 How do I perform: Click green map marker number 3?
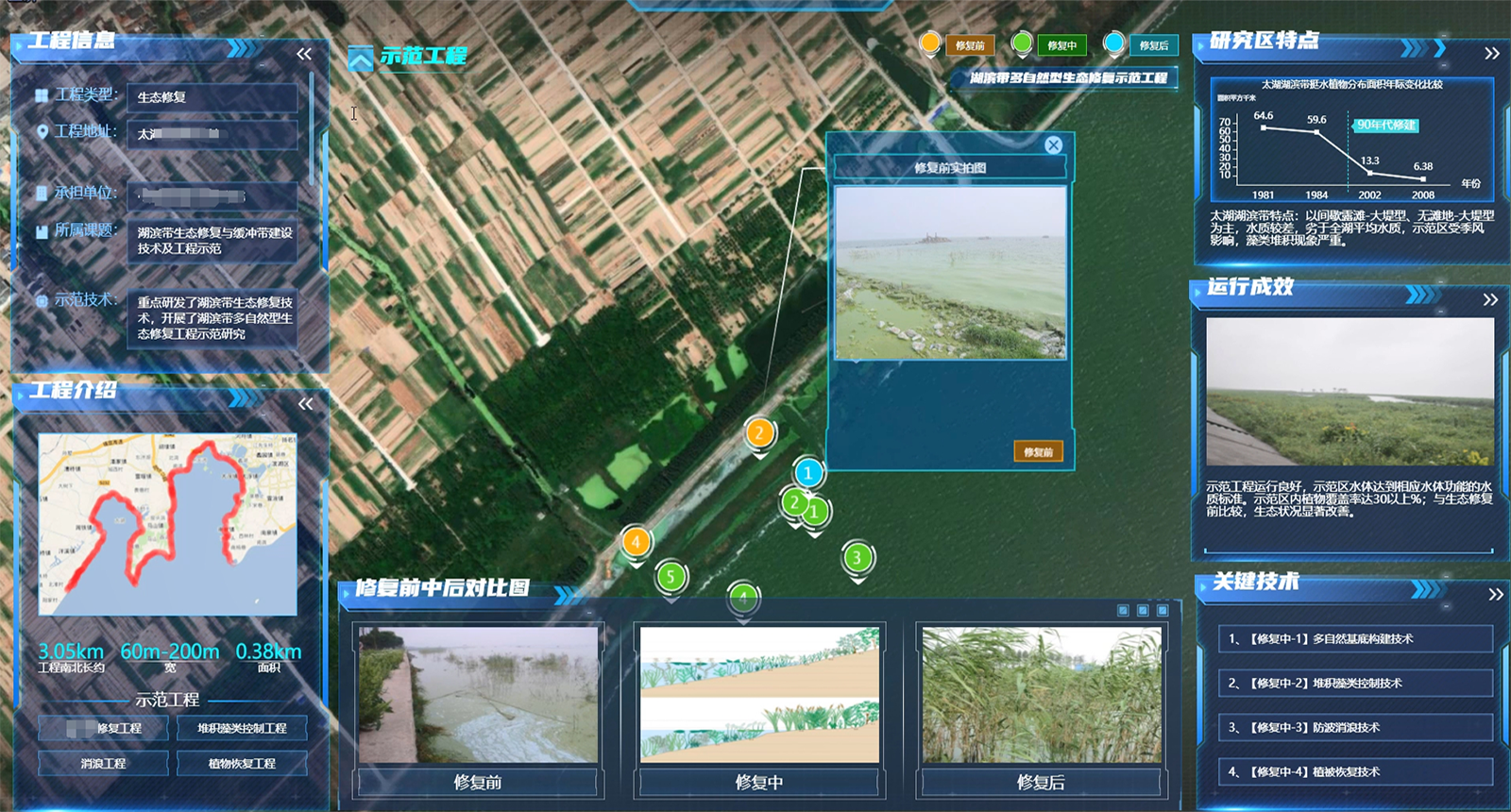857,557
